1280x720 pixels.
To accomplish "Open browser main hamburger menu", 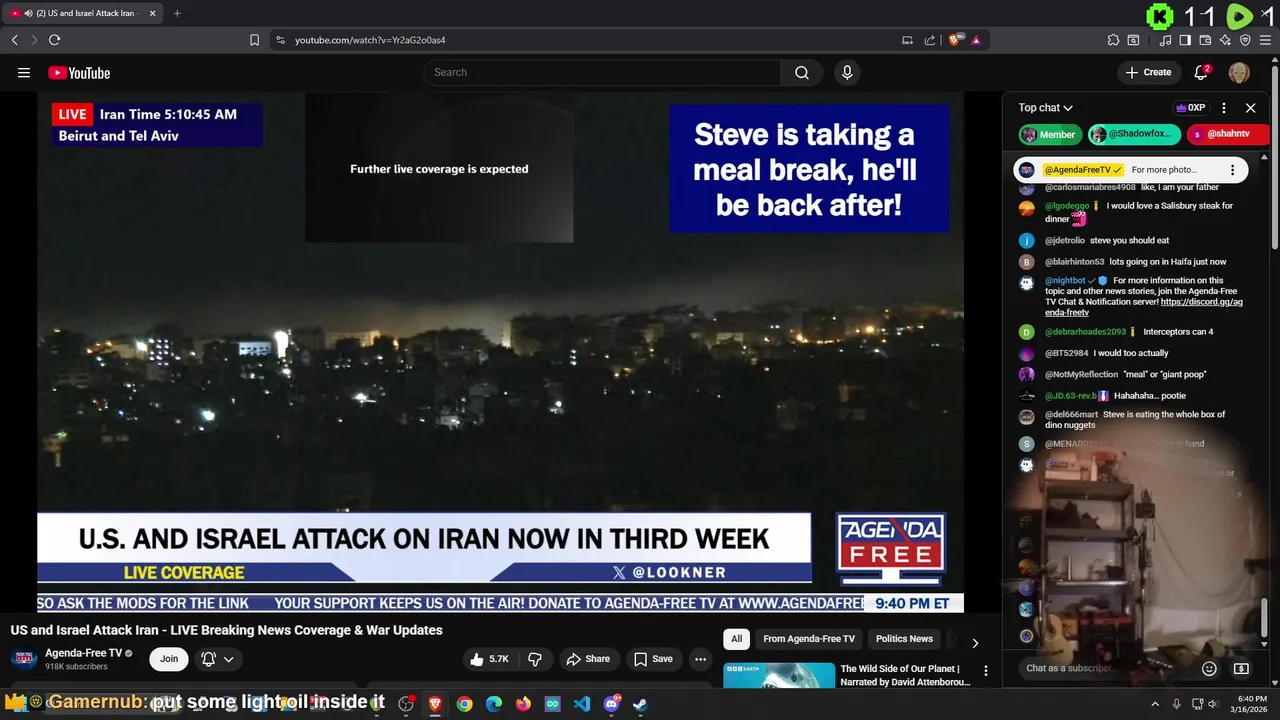I will [x=1265, y=40].
